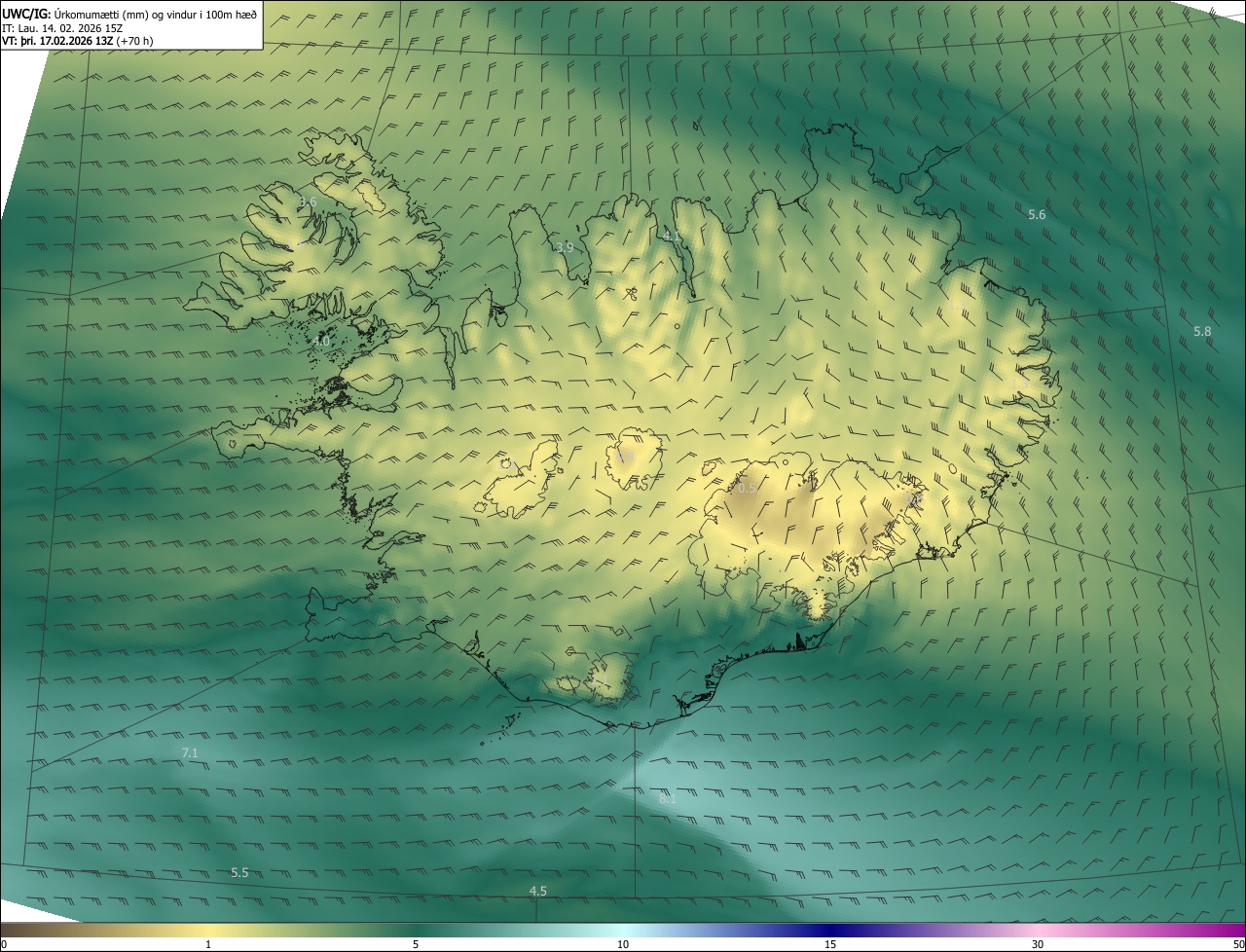This screenshot has width=1246, height=952.
Task: Click the color scale tick label '50'
Action: coord(1238,944)
